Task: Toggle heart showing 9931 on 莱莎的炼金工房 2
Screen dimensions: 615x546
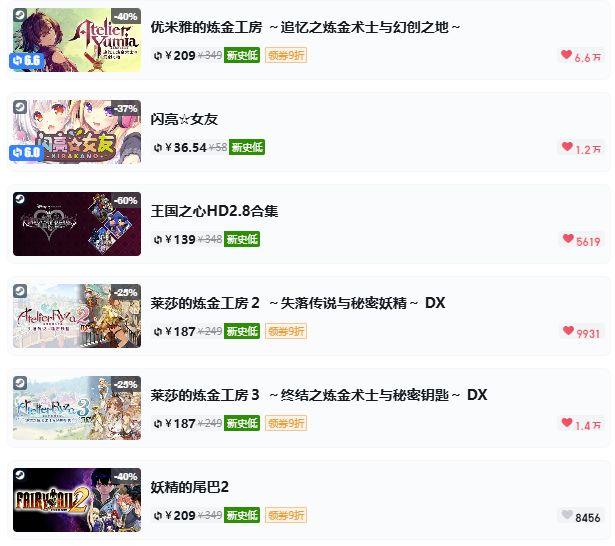Action: coord(568,330)
